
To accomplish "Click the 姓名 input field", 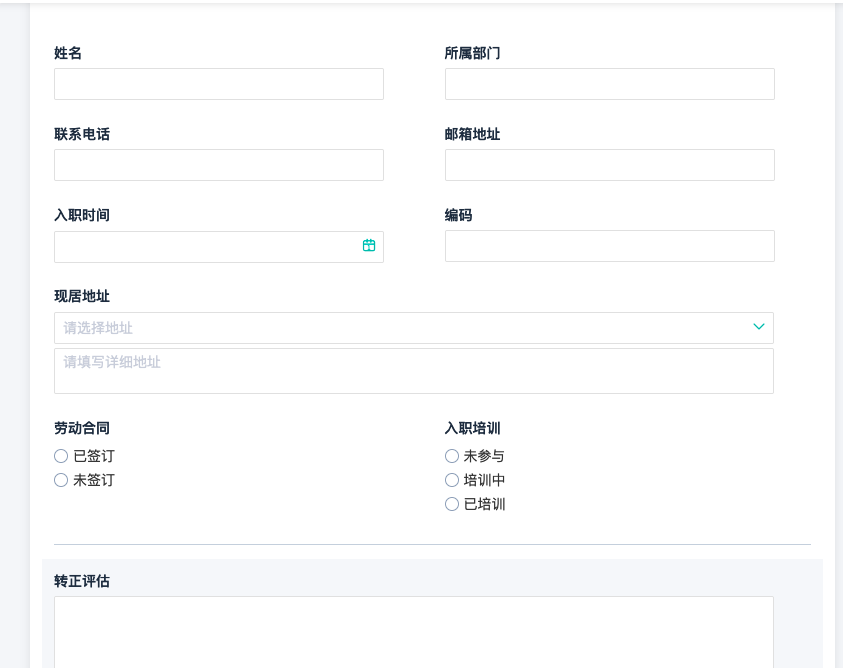I will (x=218, y=84).
